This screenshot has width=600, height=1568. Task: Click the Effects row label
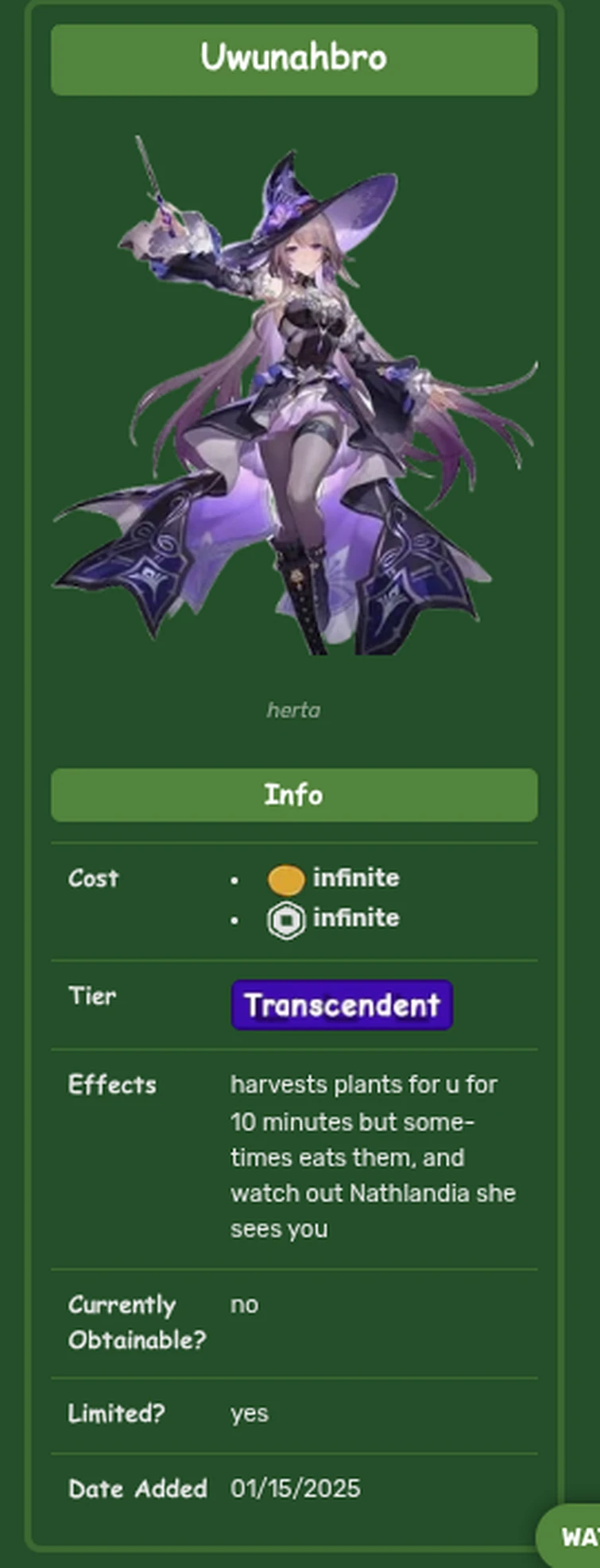pyautogui.click(x=112, y=1084)
